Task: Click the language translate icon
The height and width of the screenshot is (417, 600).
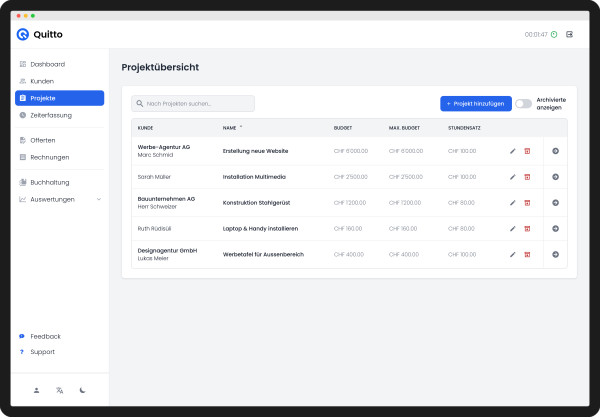Action: (x=60, y=390)
